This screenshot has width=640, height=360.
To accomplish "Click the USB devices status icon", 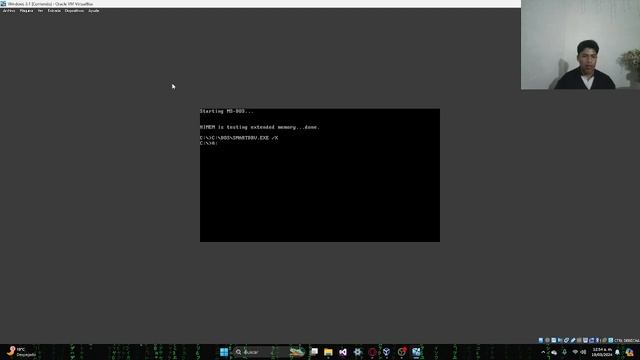I will click(573, 340).
